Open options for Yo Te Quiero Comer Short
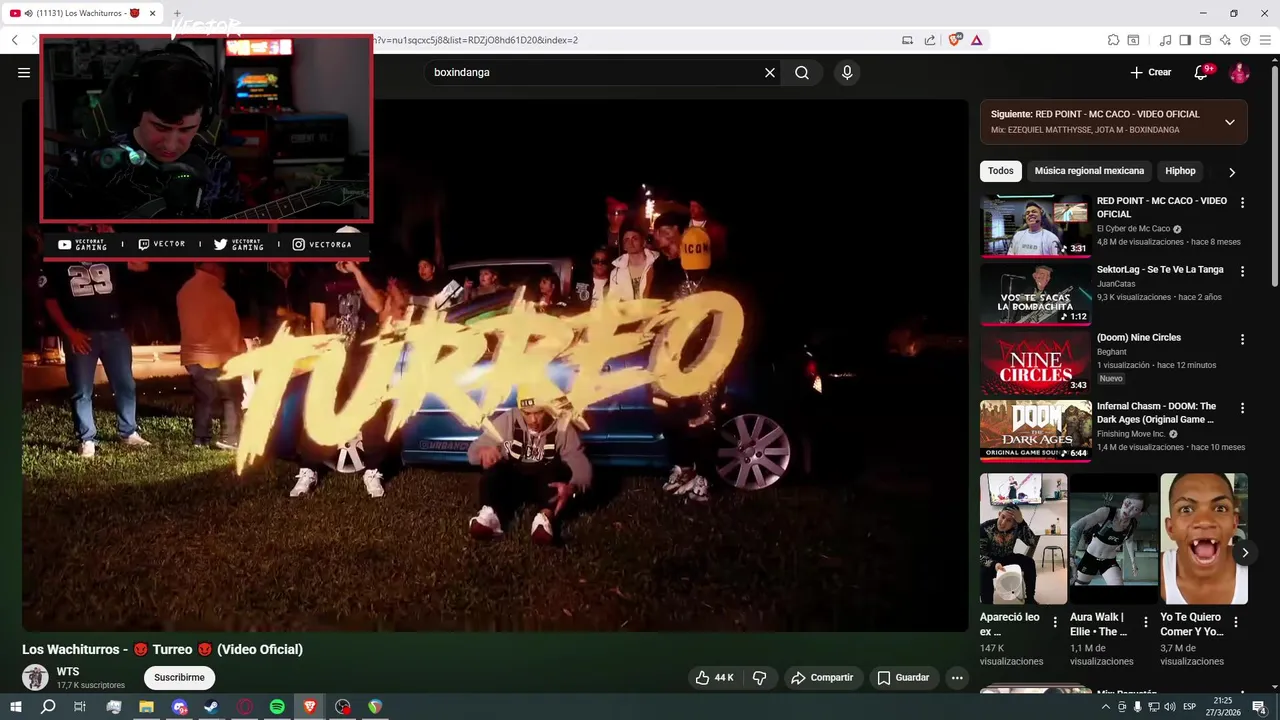Image resolution: width=1280 pixels, height=720 pixels. coord(1236,622)
